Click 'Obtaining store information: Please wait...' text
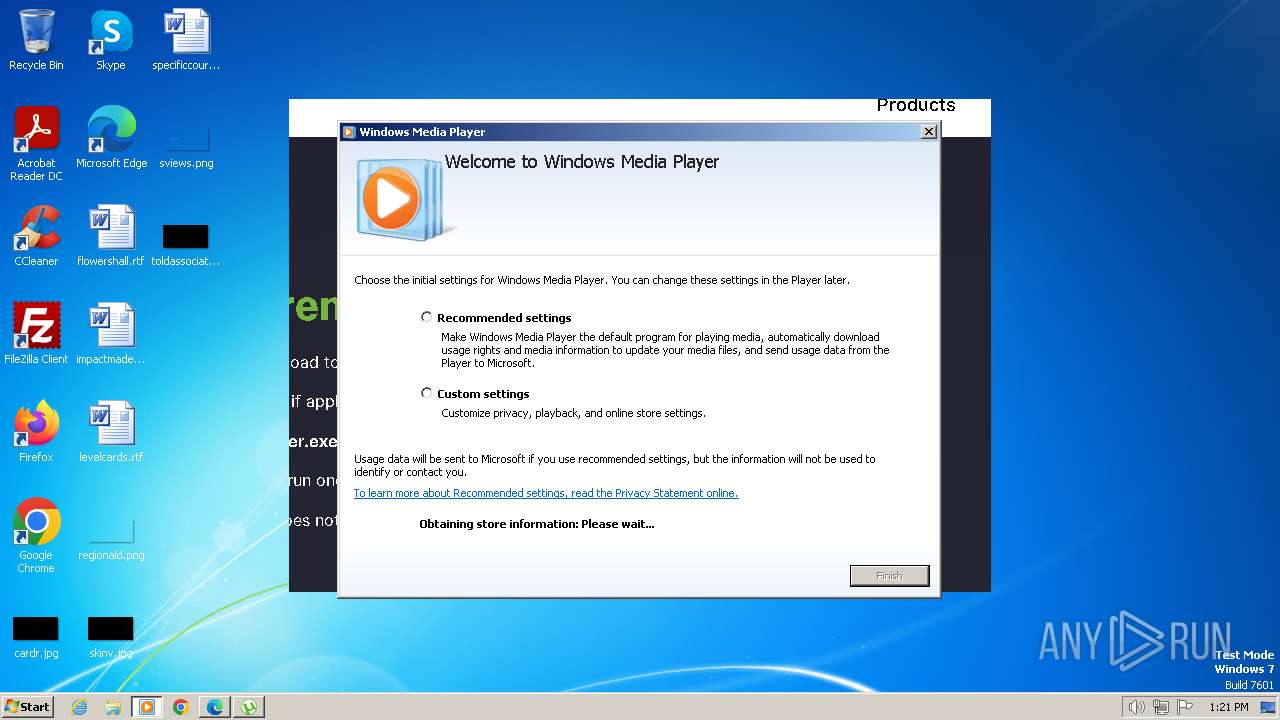The width and height of the screenshot is (1280, 720). pyautogui.click(x=537, y=524)
